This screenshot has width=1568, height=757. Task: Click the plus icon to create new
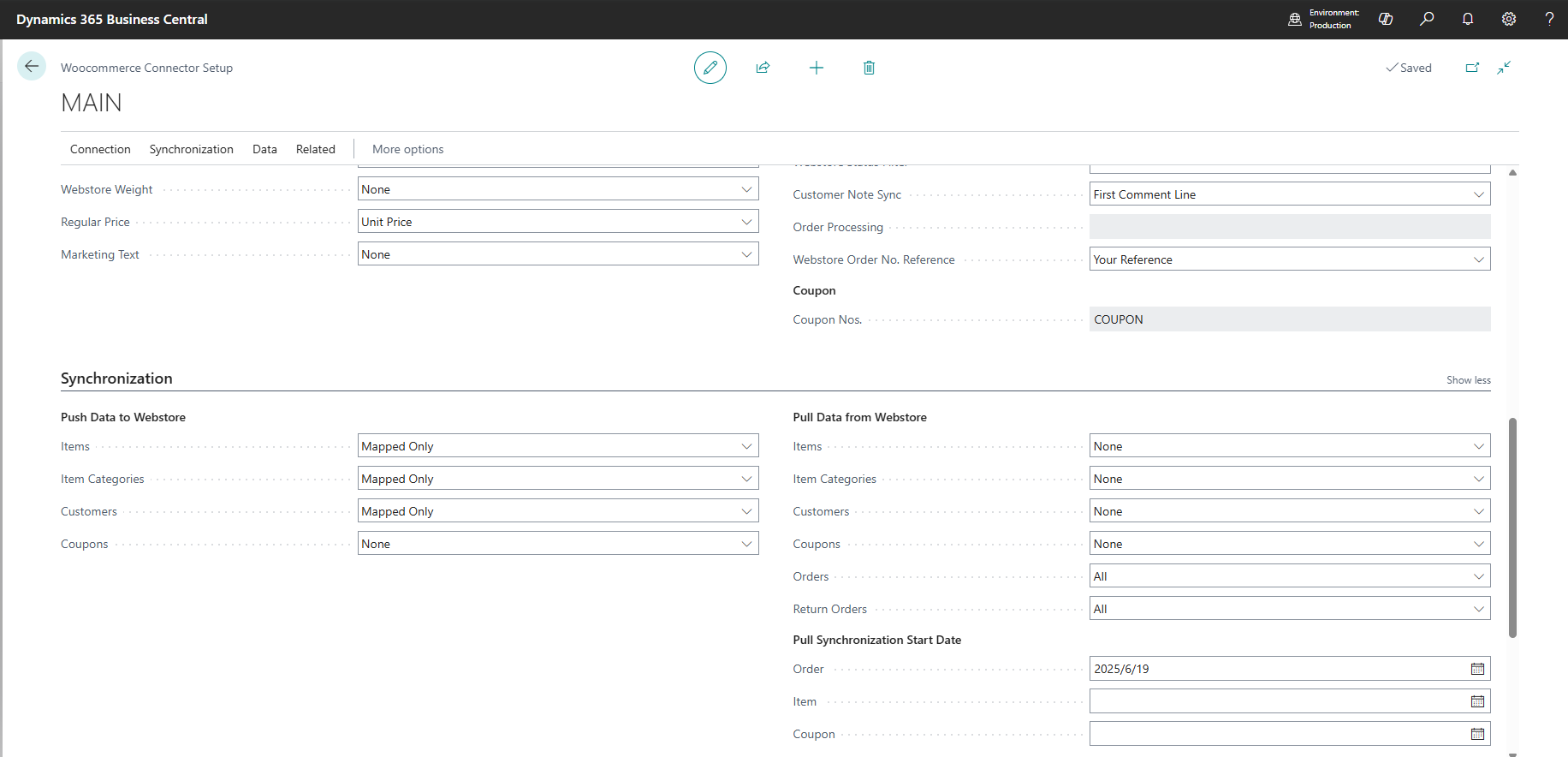[817, 68]
